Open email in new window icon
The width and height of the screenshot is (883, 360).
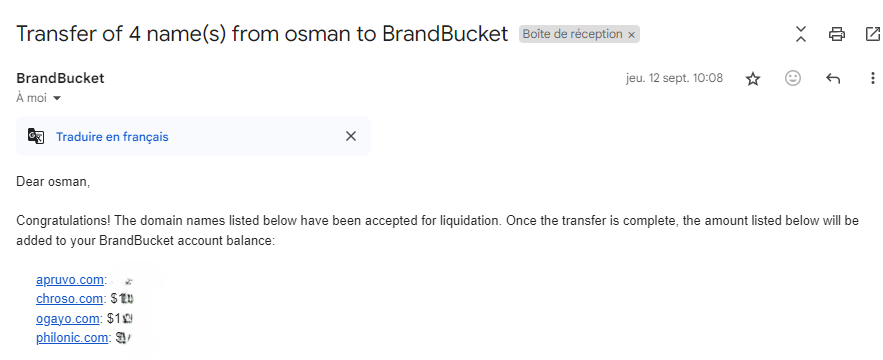point(872,34)
